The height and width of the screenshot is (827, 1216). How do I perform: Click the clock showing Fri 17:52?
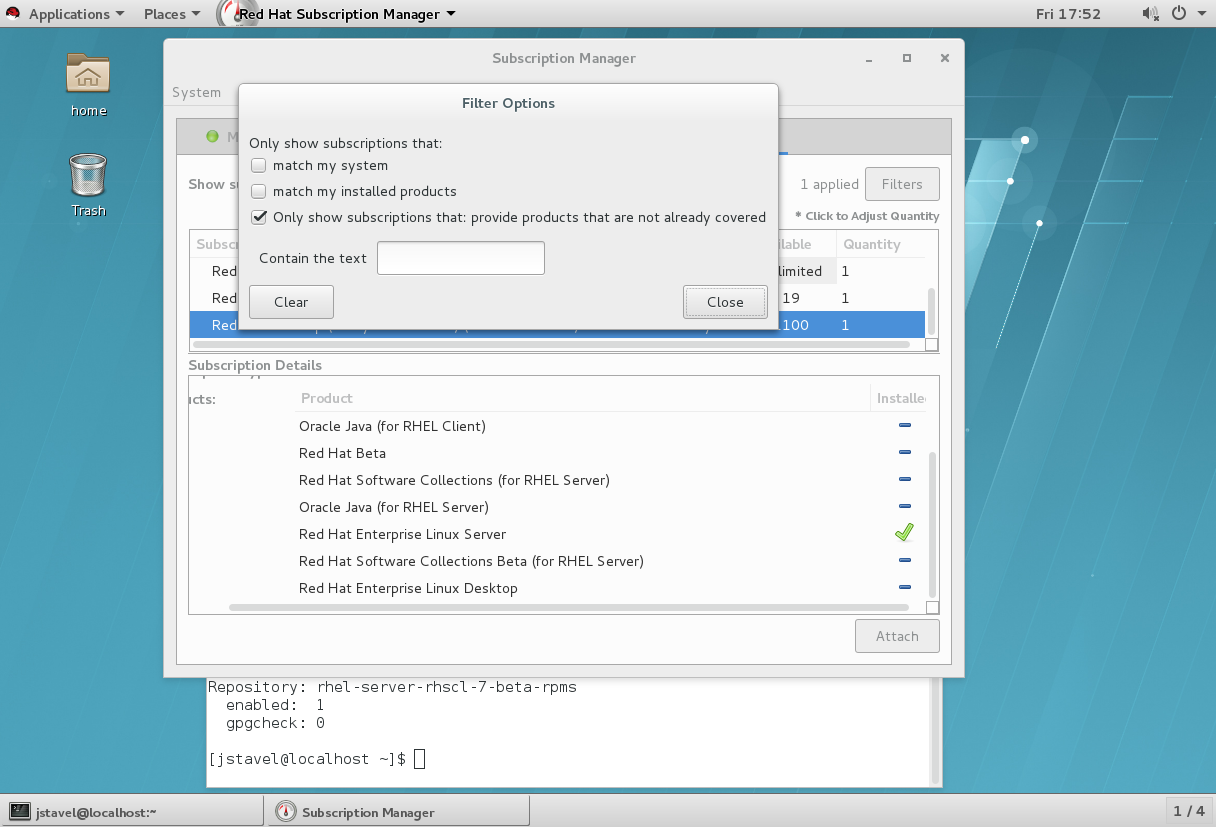click(x=1068, y=14)
